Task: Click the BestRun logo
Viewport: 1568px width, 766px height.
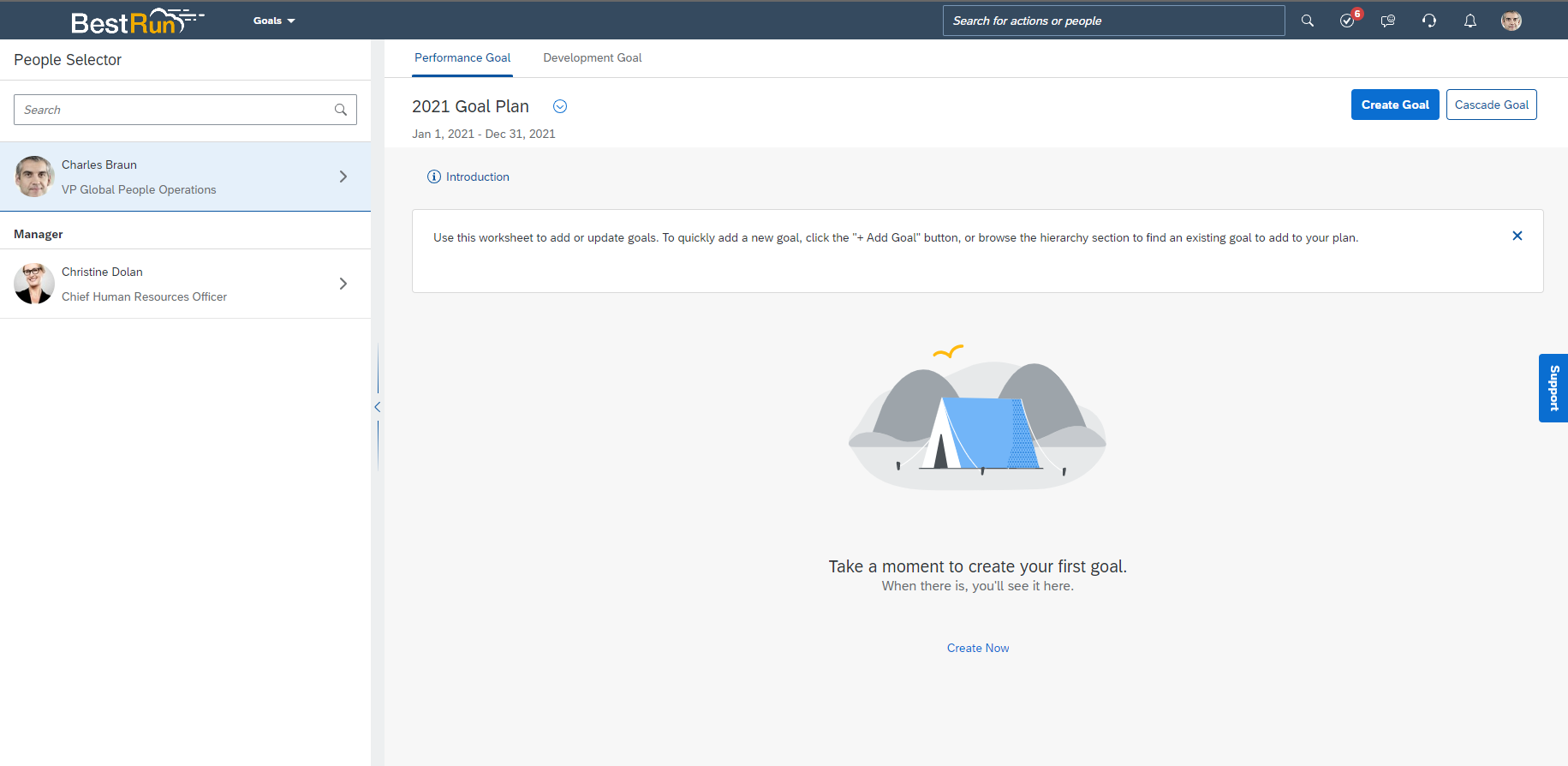Action: [137, 21]
